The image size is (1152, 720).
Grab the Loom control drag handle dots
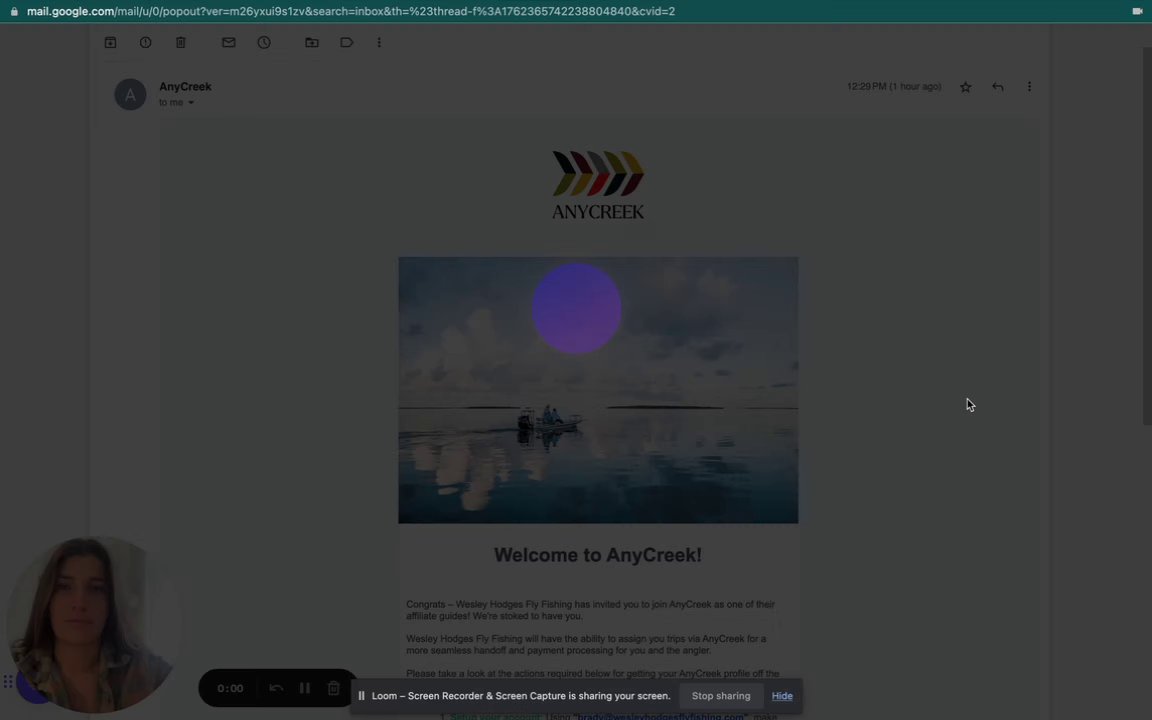[x=8, y=682]
